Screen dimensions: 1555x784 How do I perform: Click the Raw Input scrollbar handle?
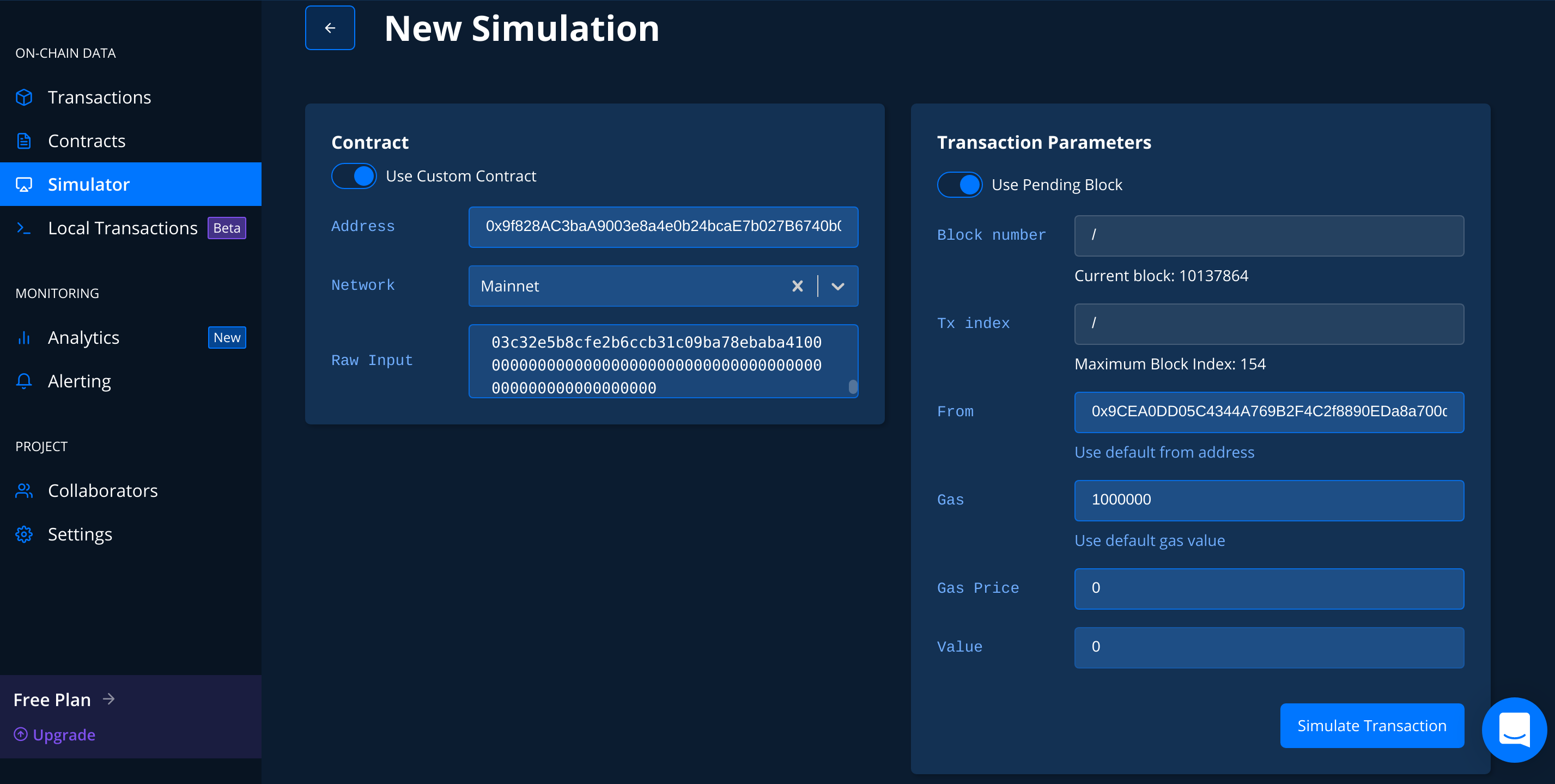(x=852, y=386)
